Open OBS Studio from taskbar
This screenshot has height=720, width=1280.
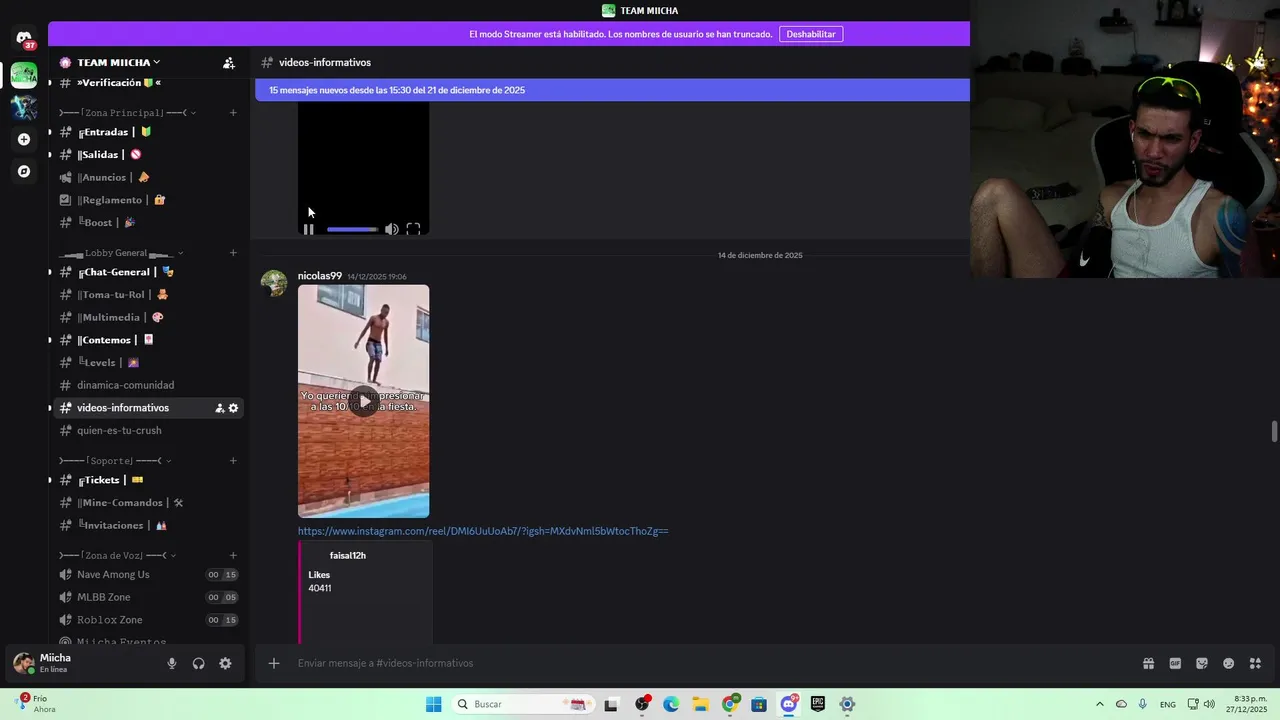pyautogui.click(x=642, y=704)
